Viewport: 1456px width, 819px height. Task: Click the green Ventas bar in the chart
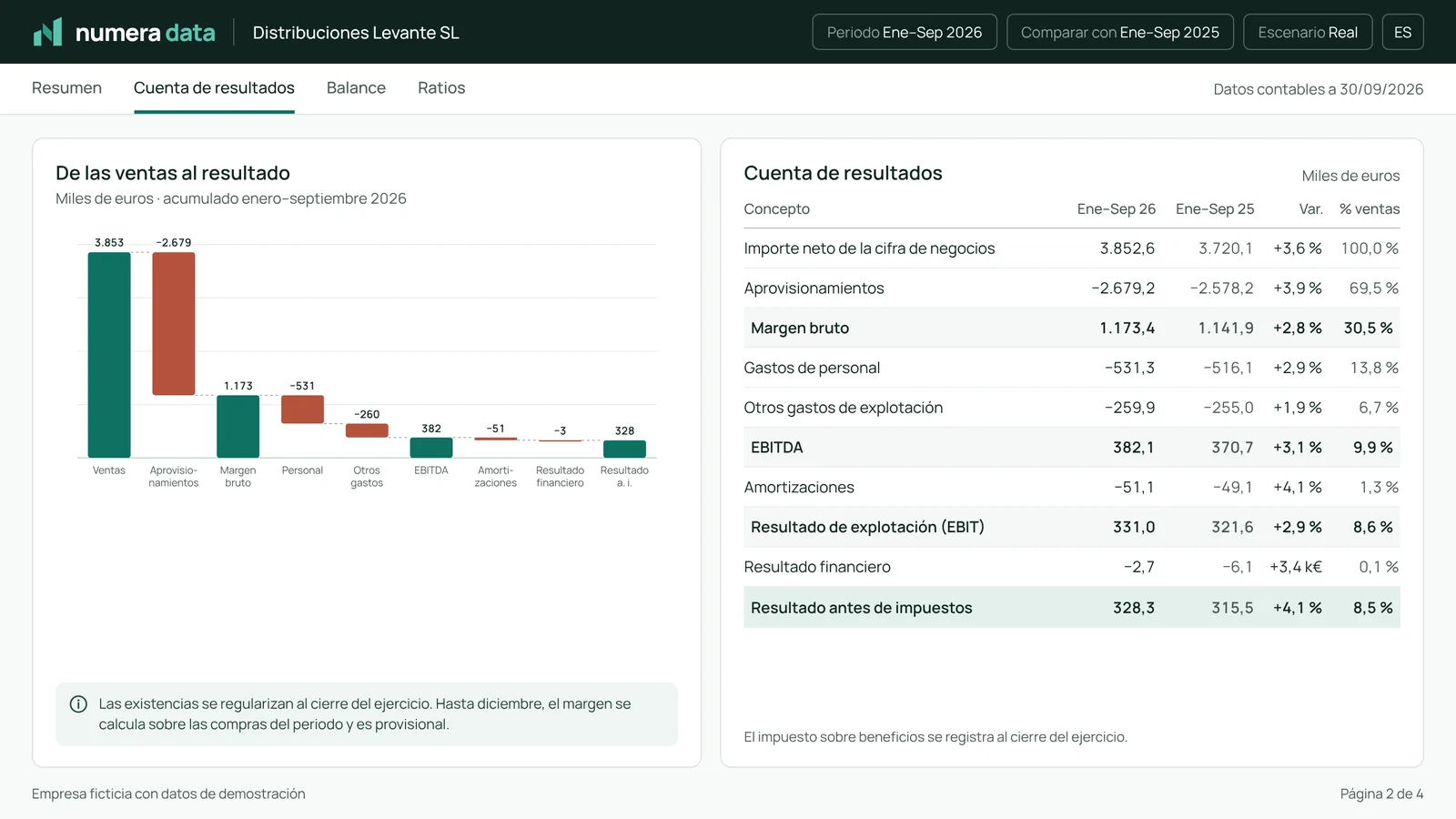[x=109, y=355]
